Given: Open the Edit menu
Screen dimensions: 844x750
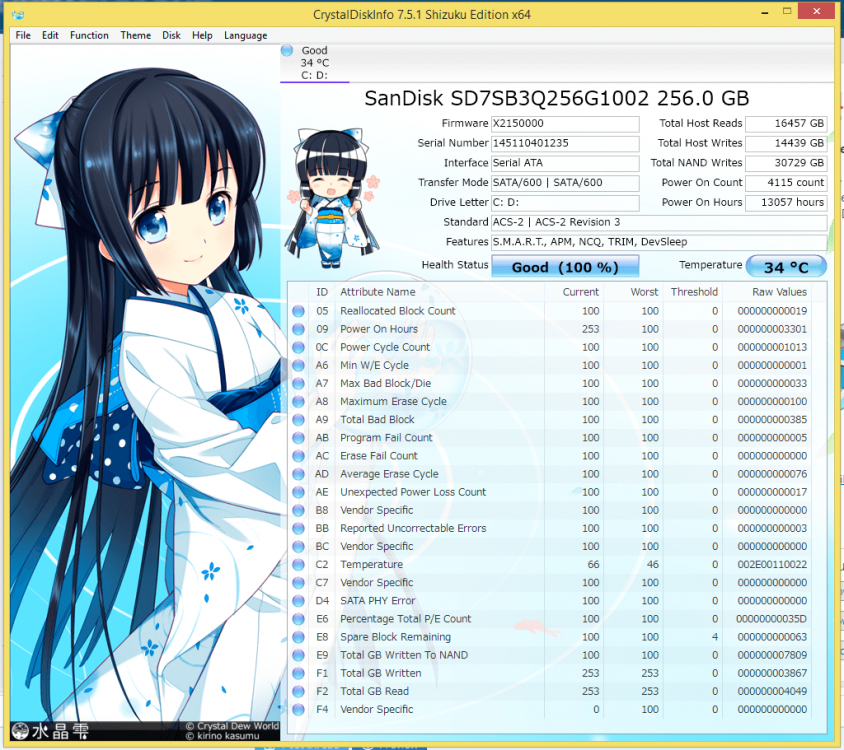Looking at the screenshot, I should pyautogui.click(x=50, y=36).
